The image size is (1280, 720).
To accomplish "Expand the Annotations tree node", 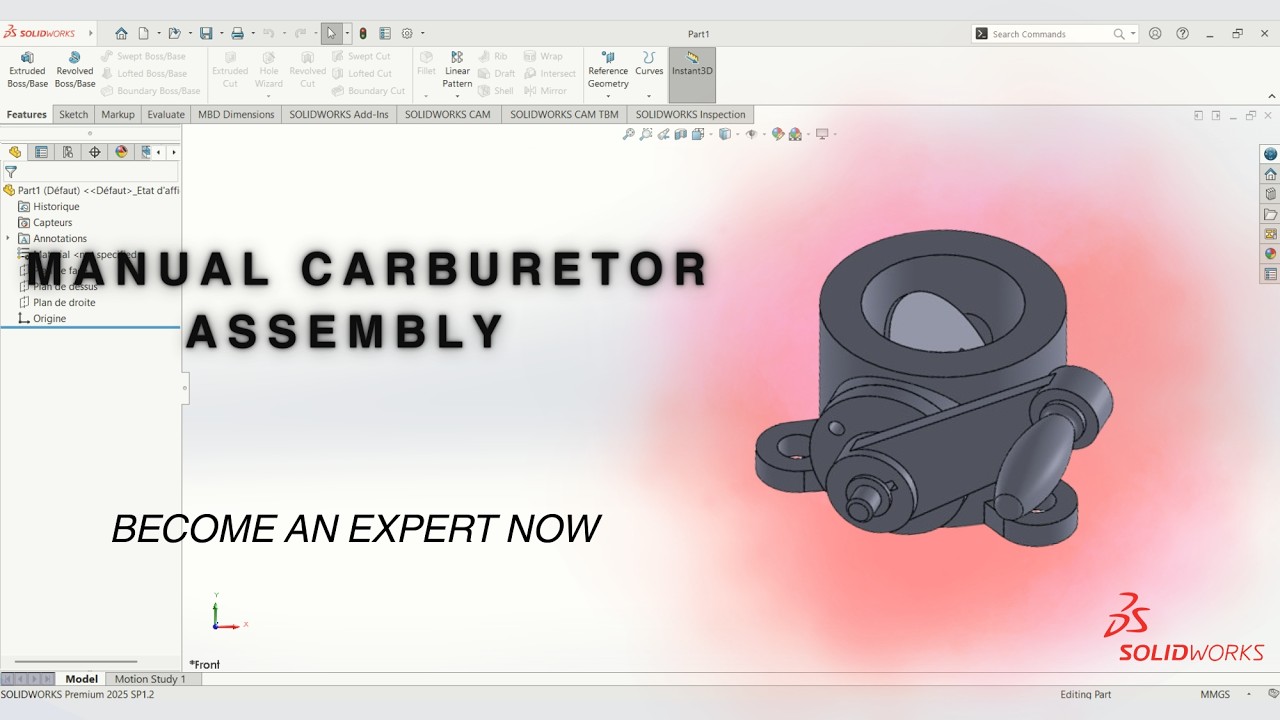I will point(8,238).
